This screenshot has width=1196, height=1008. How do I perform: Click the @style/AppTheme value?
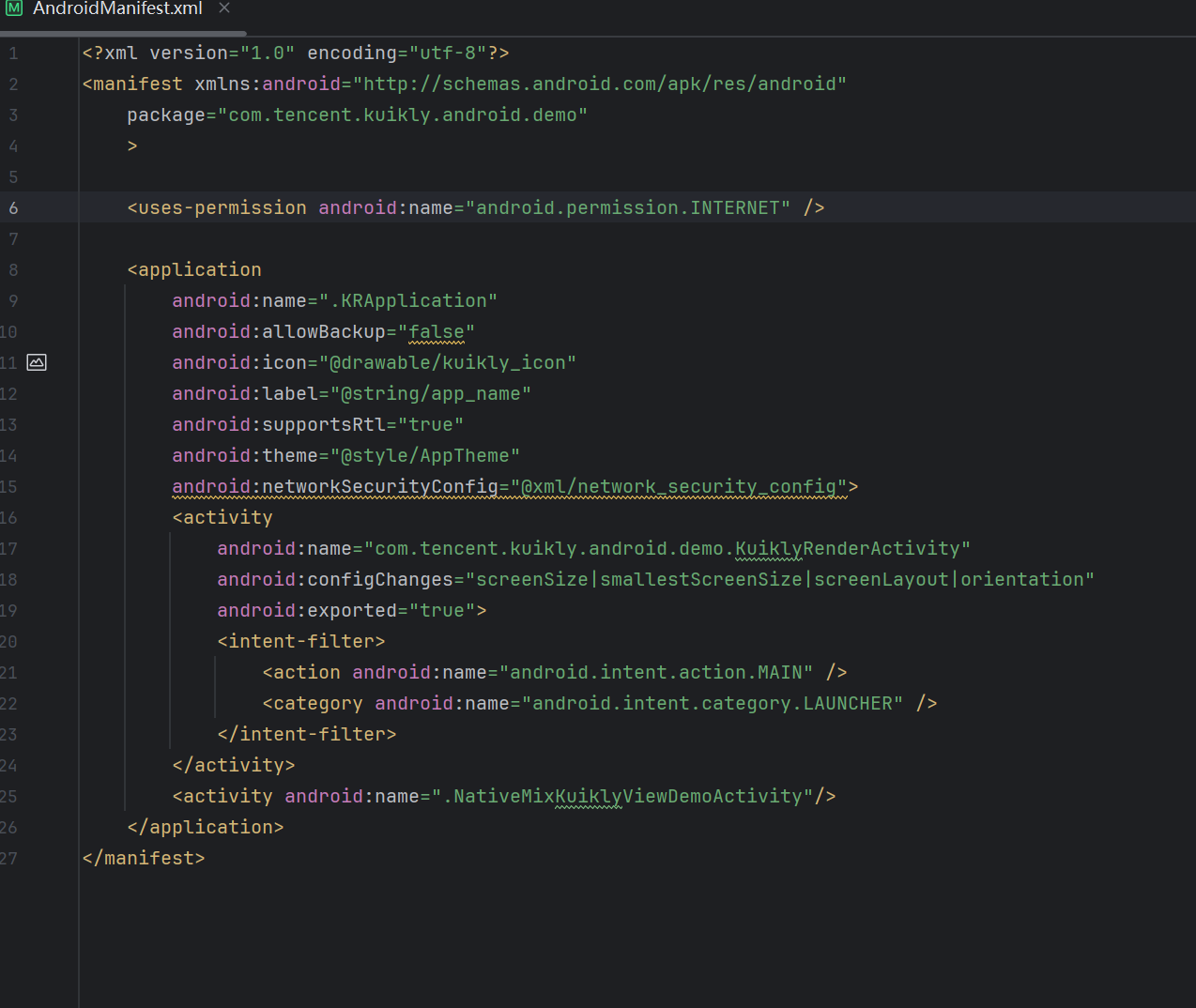[425, 456]
